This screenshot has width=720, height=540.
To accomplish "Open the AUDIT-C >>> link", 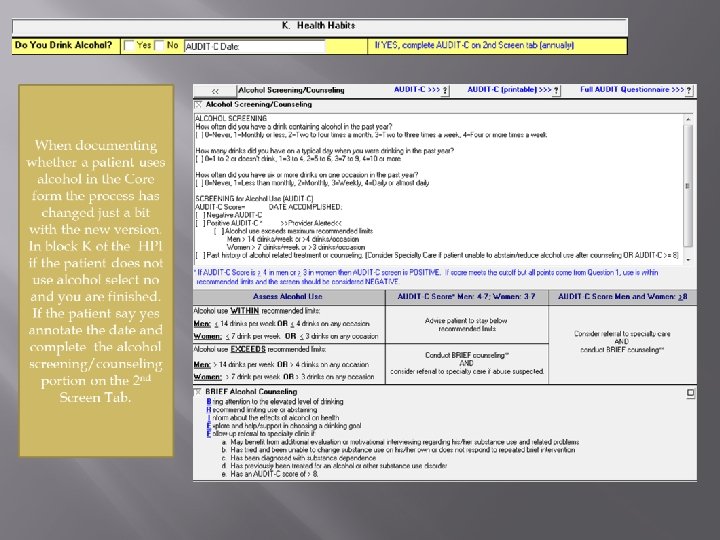I will click(417, 90).
